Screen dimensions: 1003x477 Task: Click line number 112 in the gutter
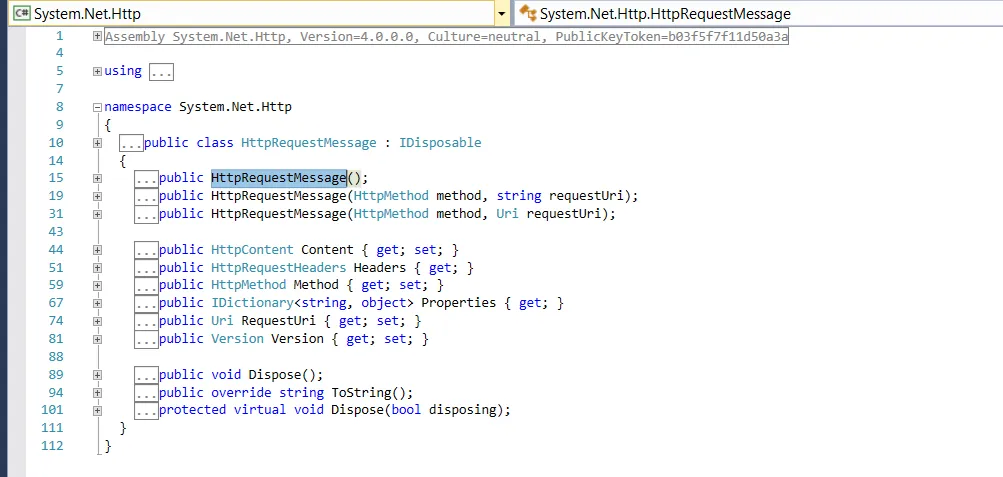click(x=52, y=445)
